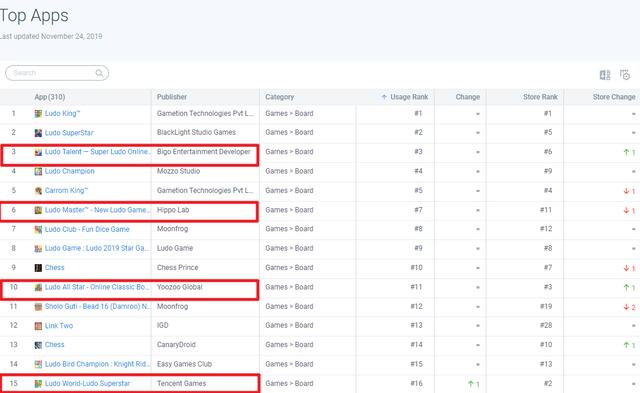Sort by the Store Rank column header
Viewport: 640px width, 393px height.
(540, 97)
